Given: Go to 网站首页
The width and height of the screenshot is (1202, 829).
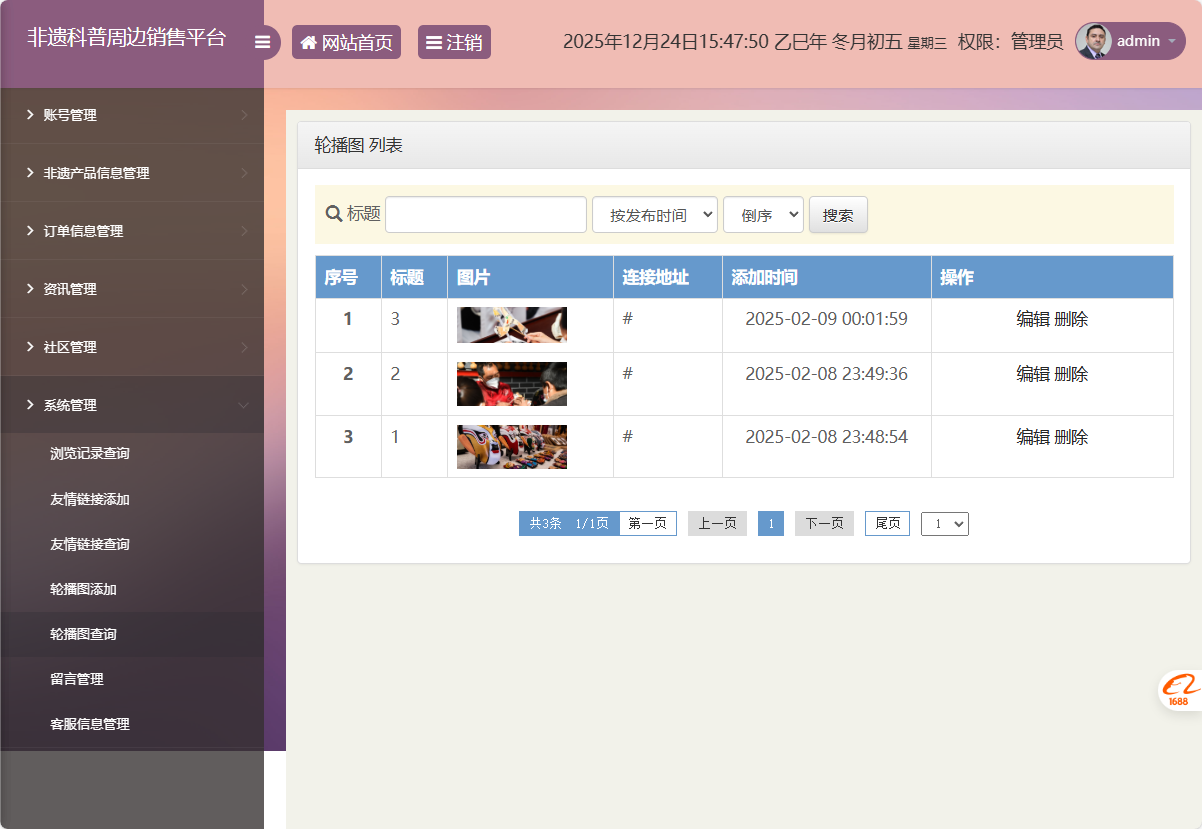Looking at the screenshot, I should point(346,42).
